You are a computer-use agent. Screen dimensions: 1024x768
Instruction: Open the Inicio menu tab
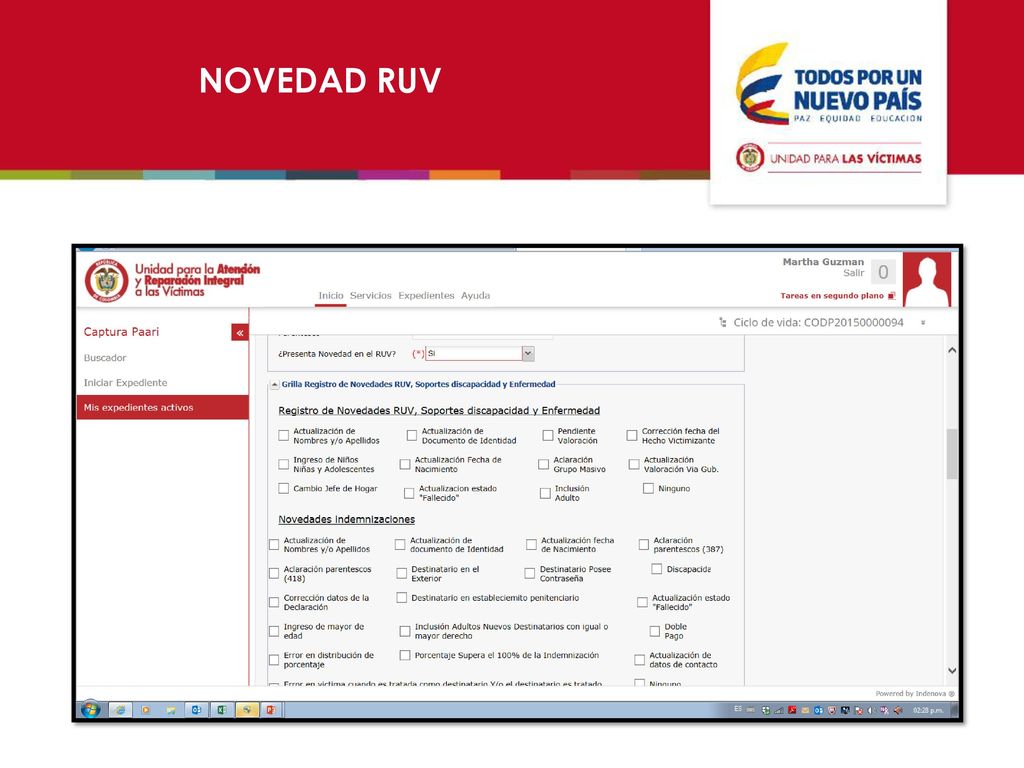[330, 296]
